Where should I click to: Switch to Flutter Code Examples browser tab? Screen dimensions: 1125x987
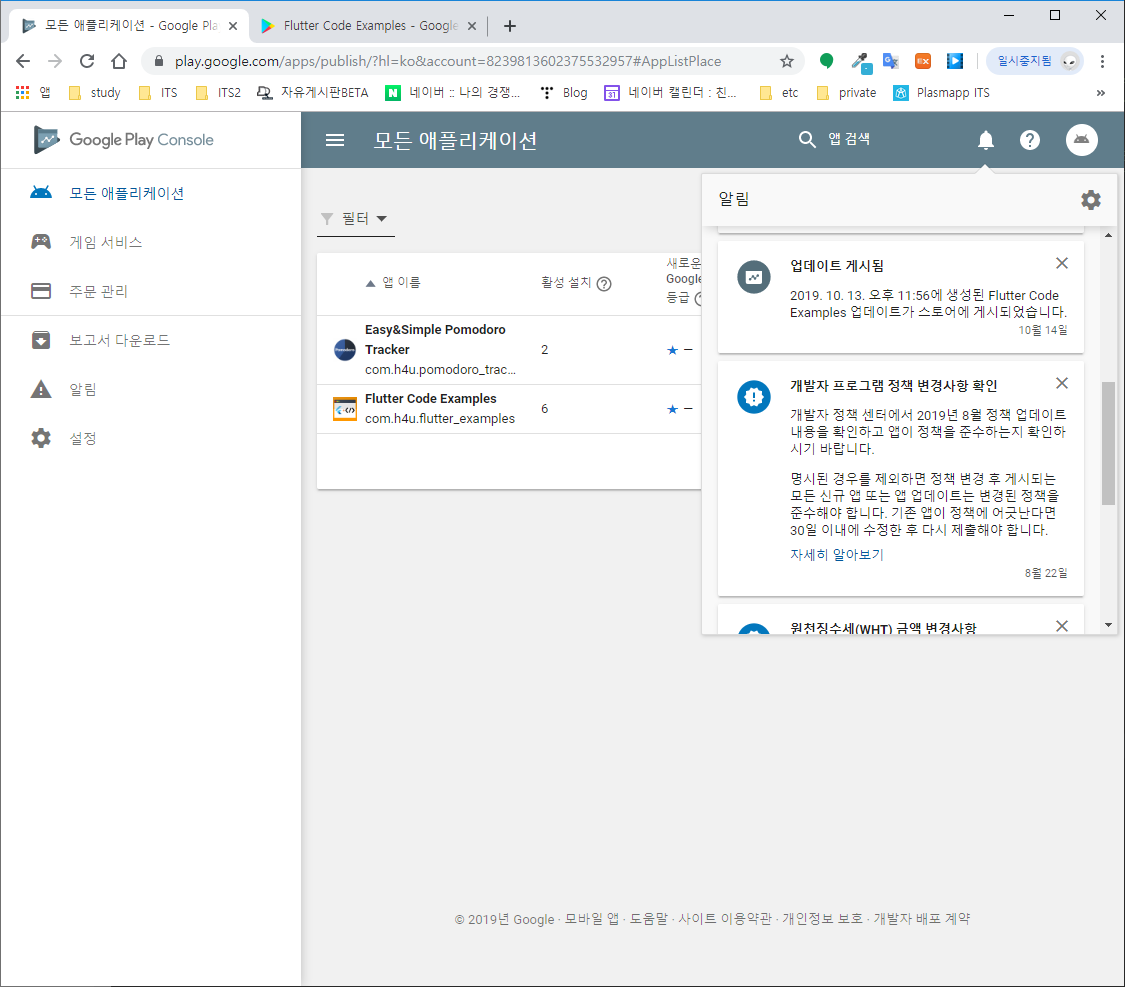tap(369, 26)
